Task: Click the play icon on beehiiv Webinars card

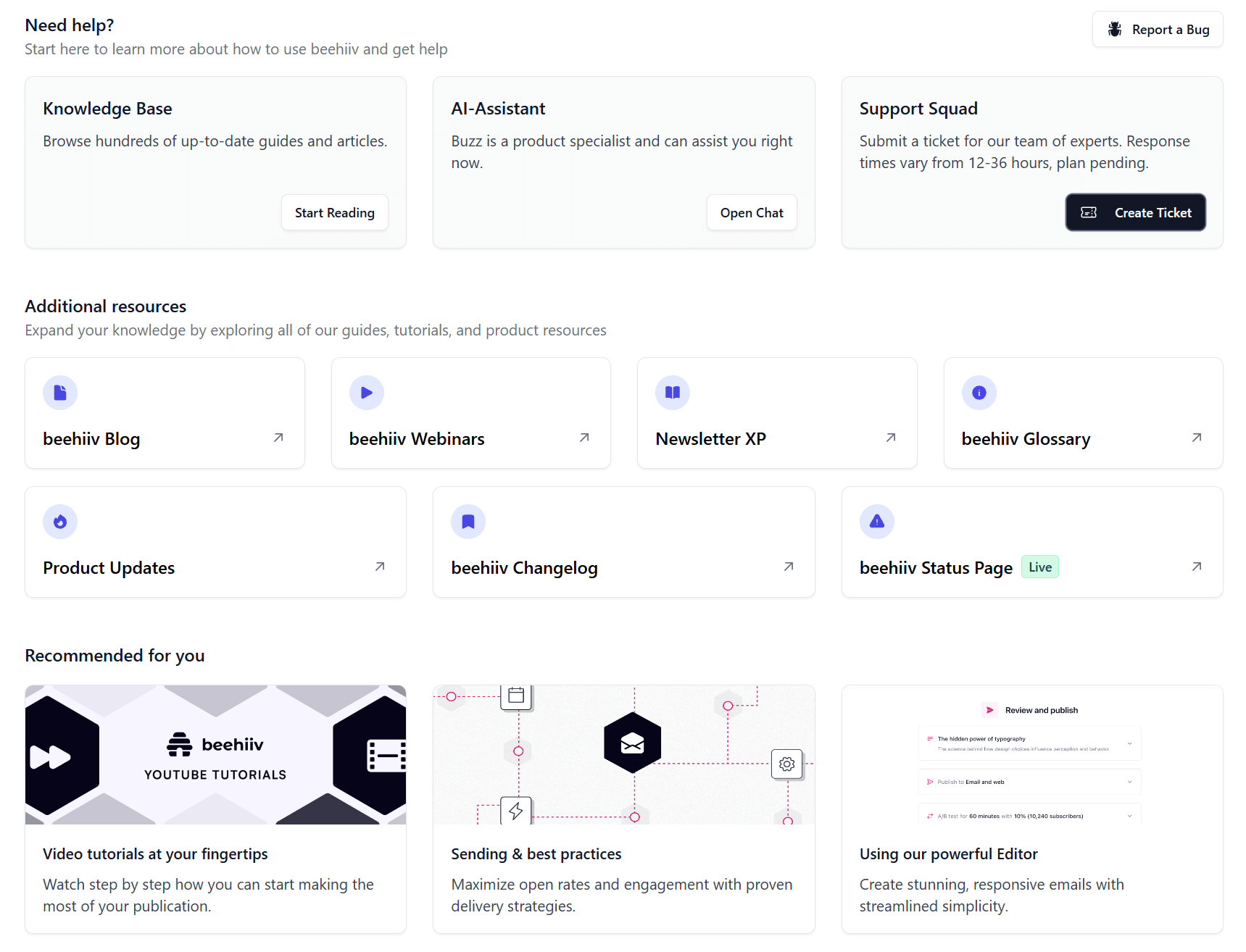Action: click(367, 392)
